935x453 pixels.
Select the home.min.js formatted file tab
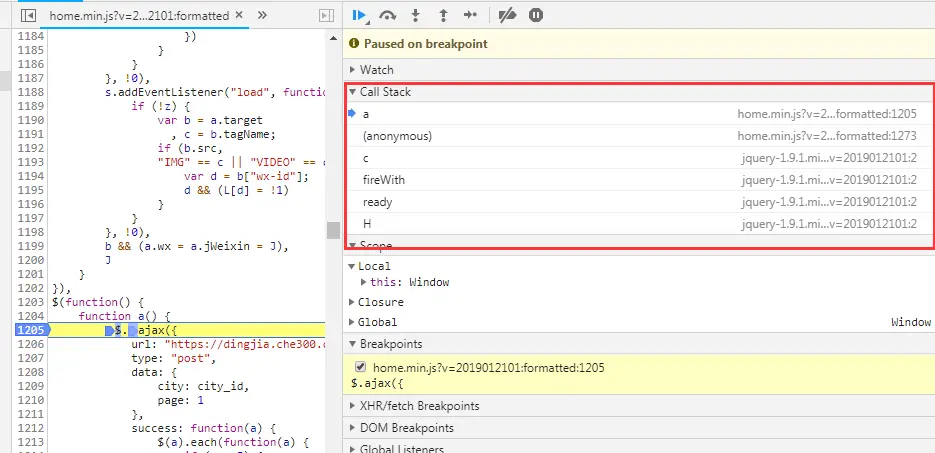(139, 15)
